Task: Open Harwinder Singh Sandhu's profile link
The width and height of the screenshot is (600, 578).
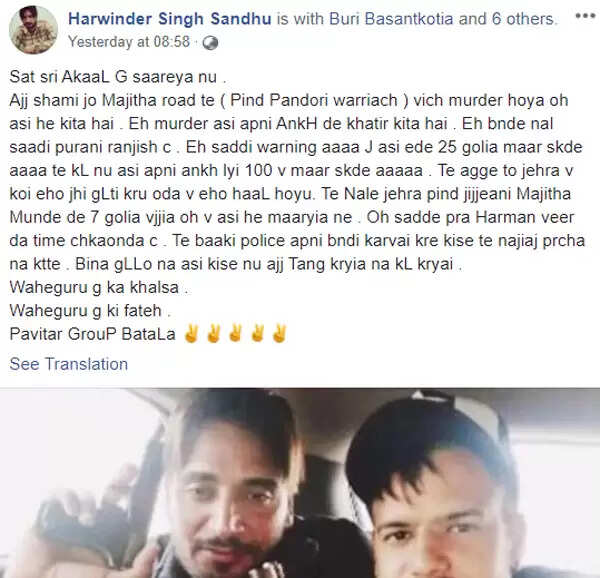Action: pos(170,19)
